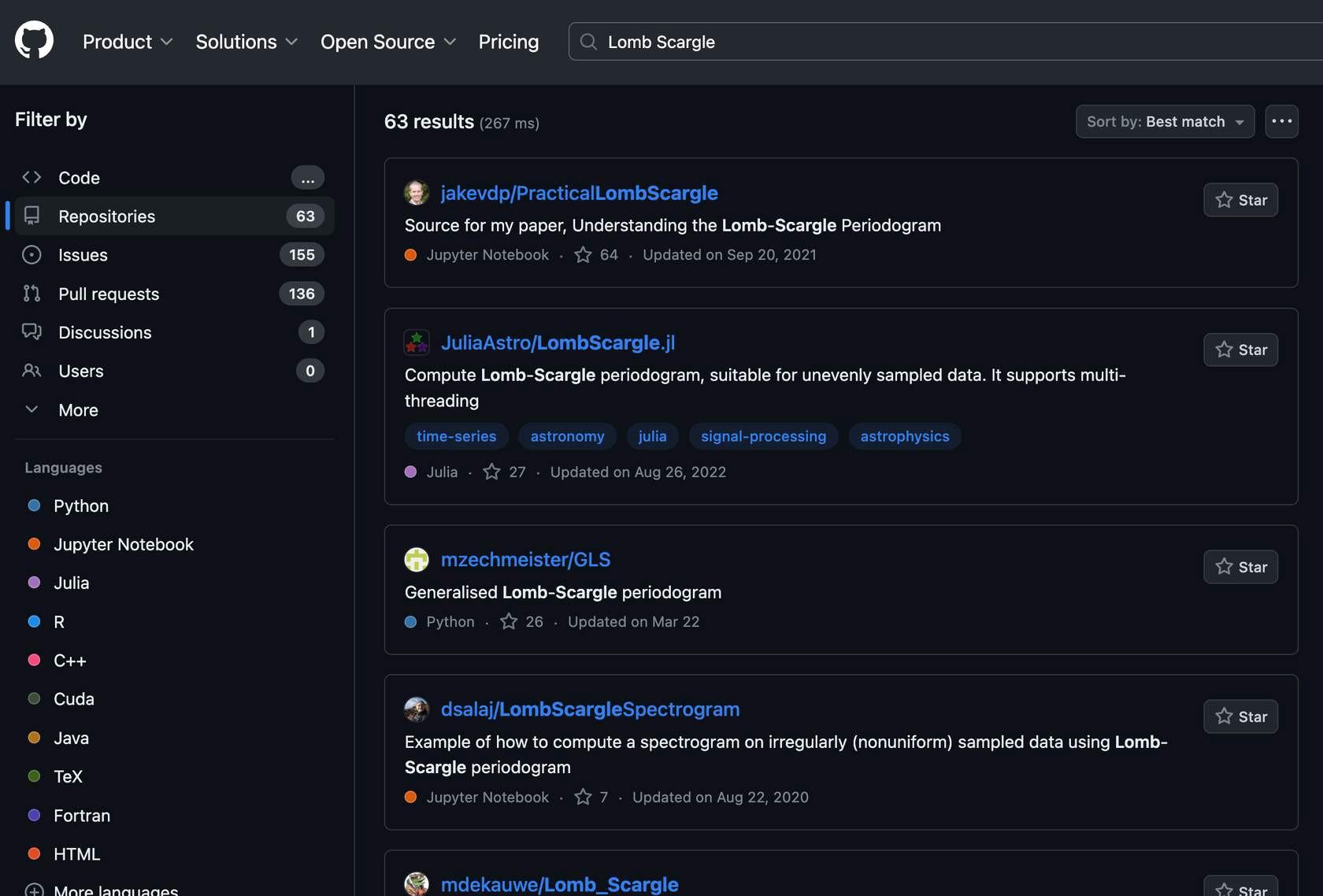View stargazers of PracticalLombScargle (64)
Screen dimensions: 1323x896
(596, 255)
